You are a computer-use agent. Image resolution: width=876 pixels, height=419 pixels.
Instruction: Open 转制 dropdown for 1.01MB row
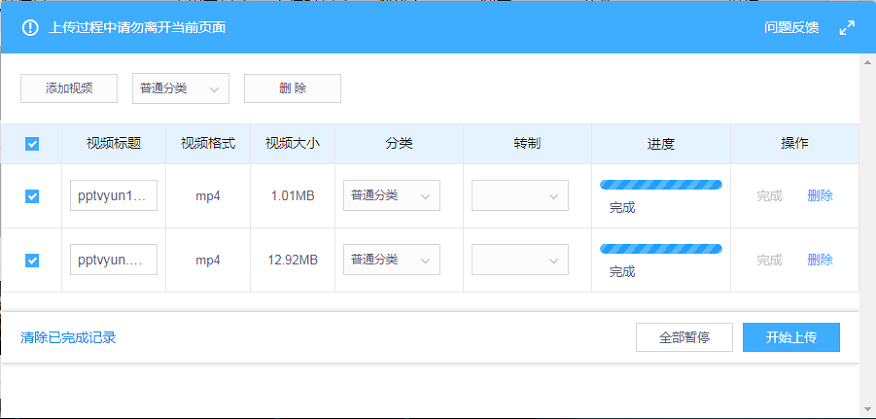tap(520, 196)
